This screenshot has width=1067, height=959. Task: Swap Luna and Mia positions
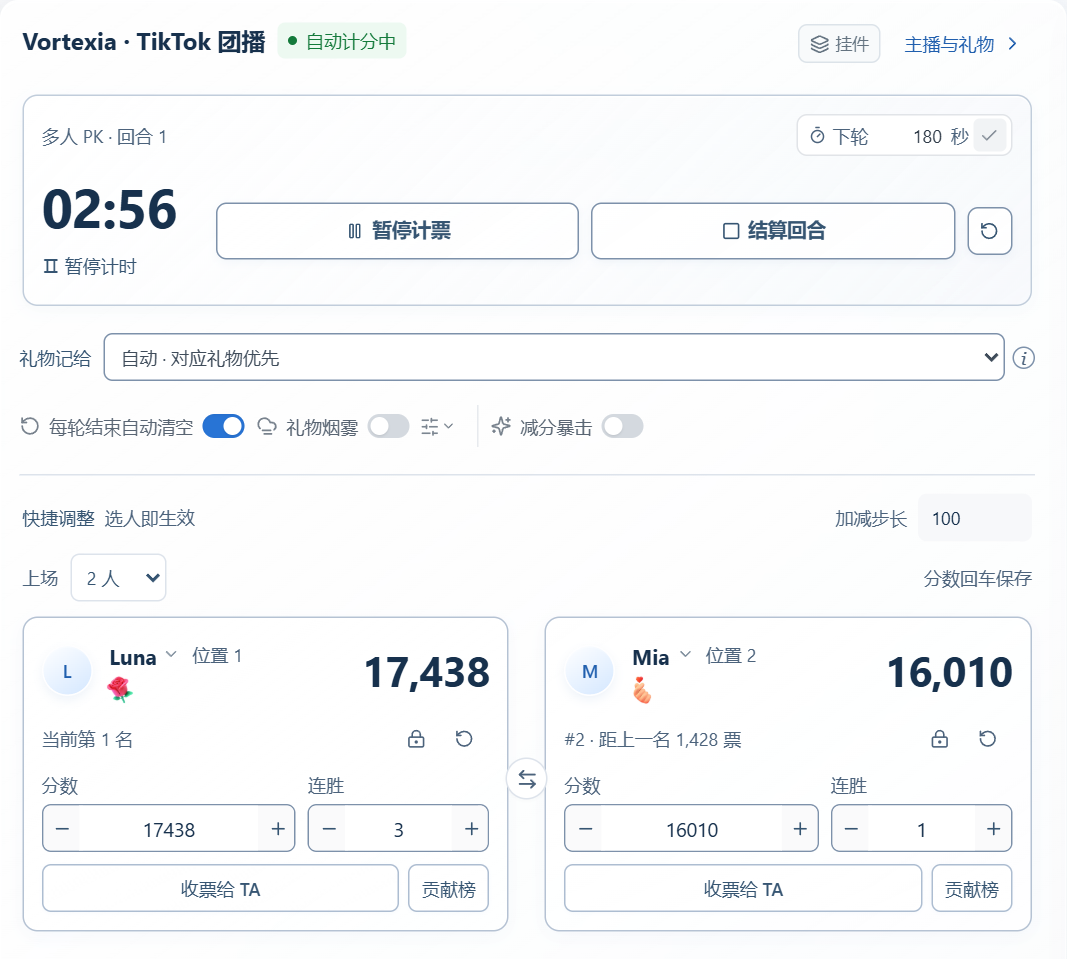pos(527,779)
